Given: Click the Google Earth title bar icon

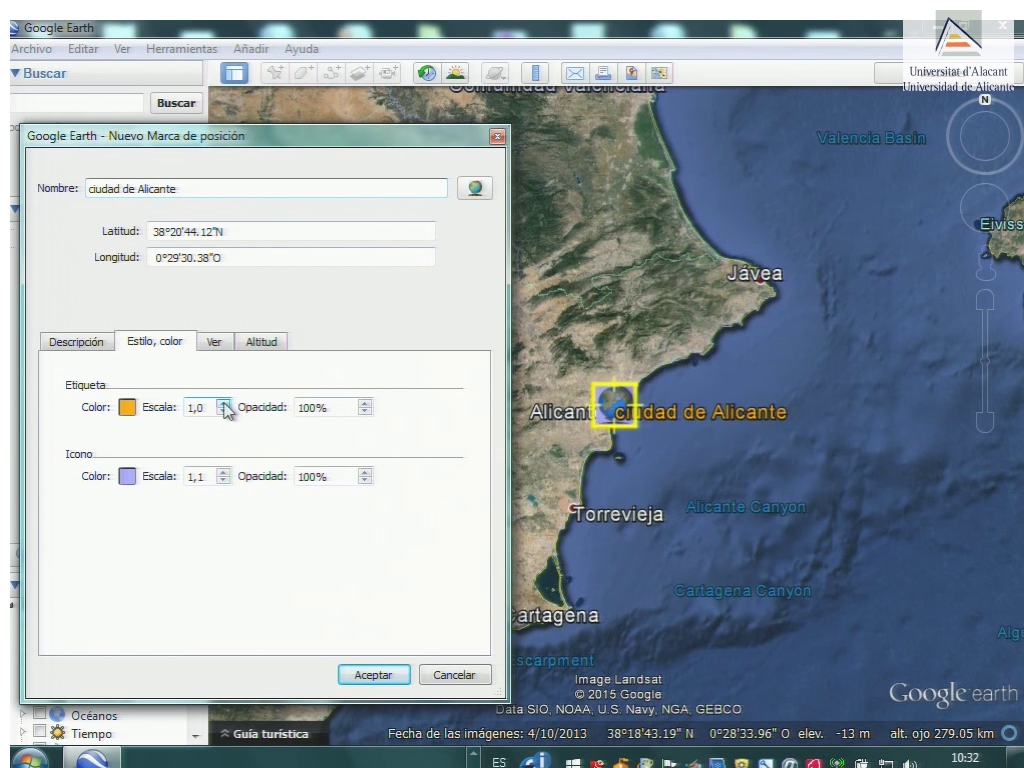Looking at the screenshot, I should tap(14, 27).
